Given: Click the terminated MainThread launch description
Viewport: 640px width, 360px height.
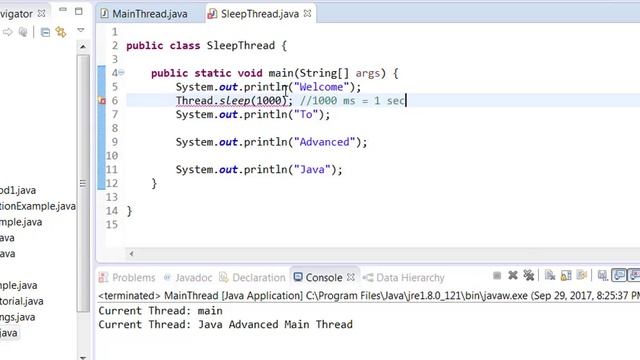Looking at the screenshot, I should [x=369, y=296].
